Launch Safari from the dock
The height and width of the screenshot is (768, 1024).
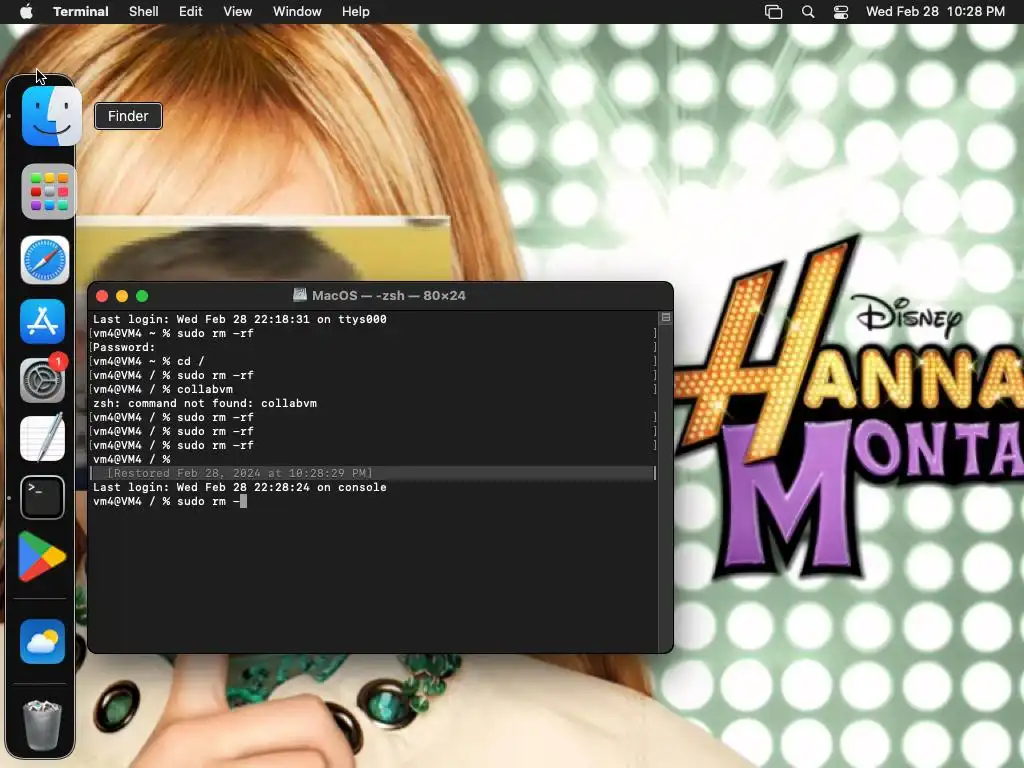(44, 260)
